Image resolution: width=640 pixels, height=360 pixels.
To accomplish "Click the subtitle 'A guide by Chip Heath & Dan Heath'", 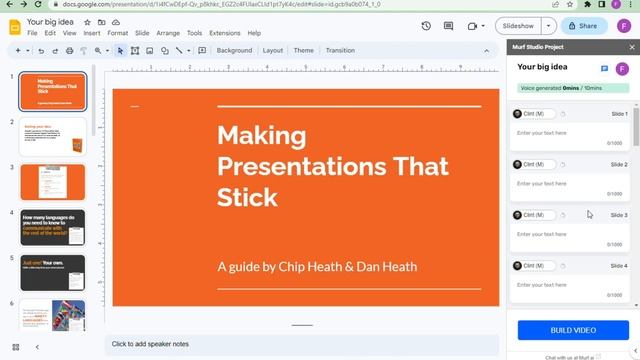I will pos(317,267).
